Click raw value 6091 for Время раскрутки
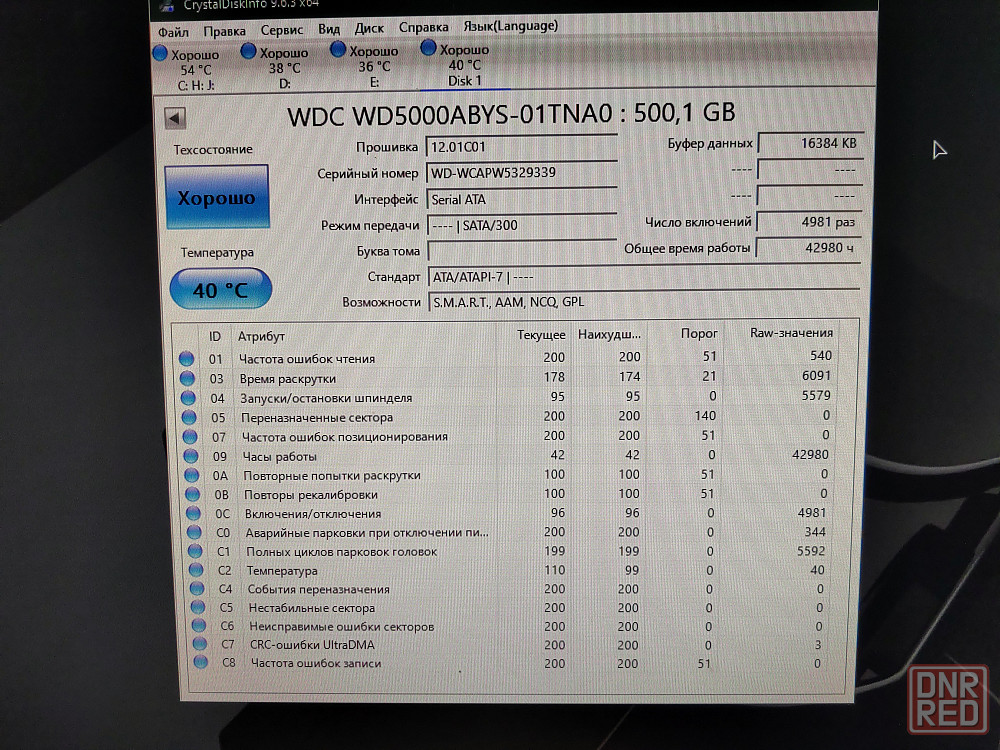1000x750 pixels. pyautogui.click(x=816, y=376)
